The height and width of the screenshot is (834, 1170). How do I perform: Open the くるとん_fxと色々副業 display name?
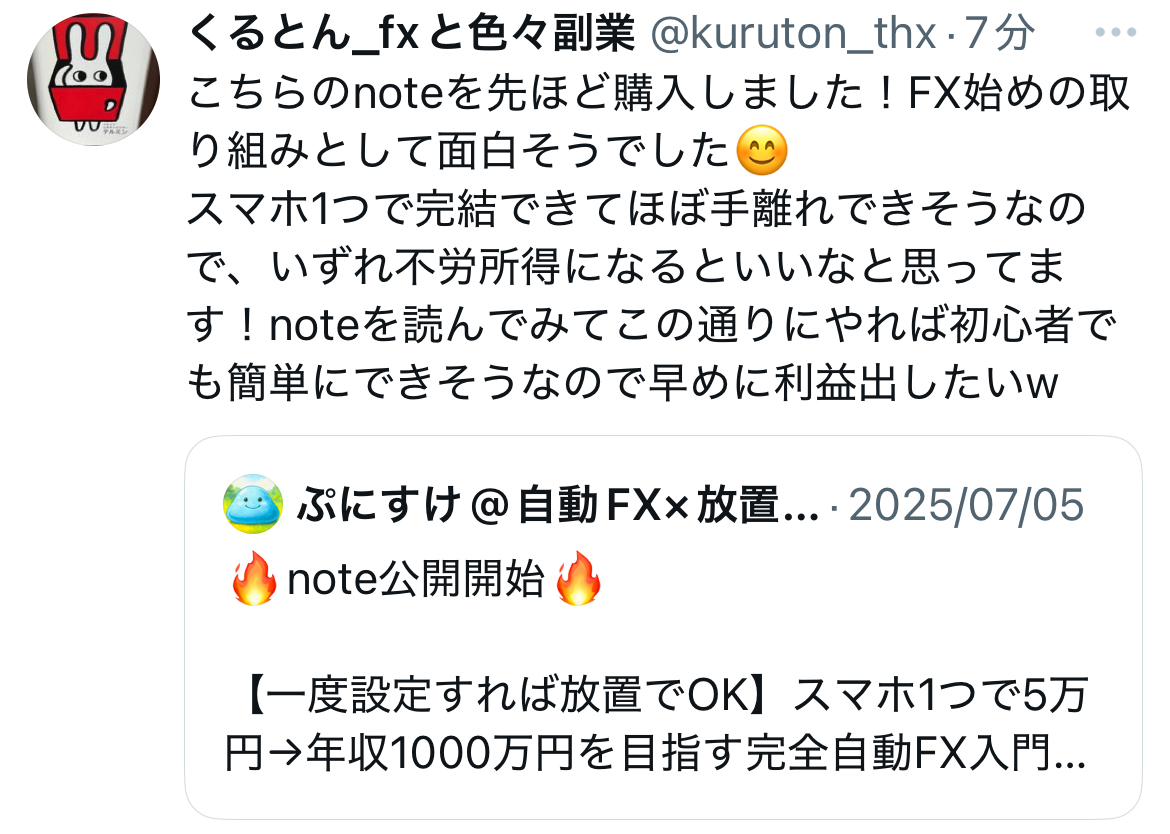pyautogui.click(x=411, y=34)
